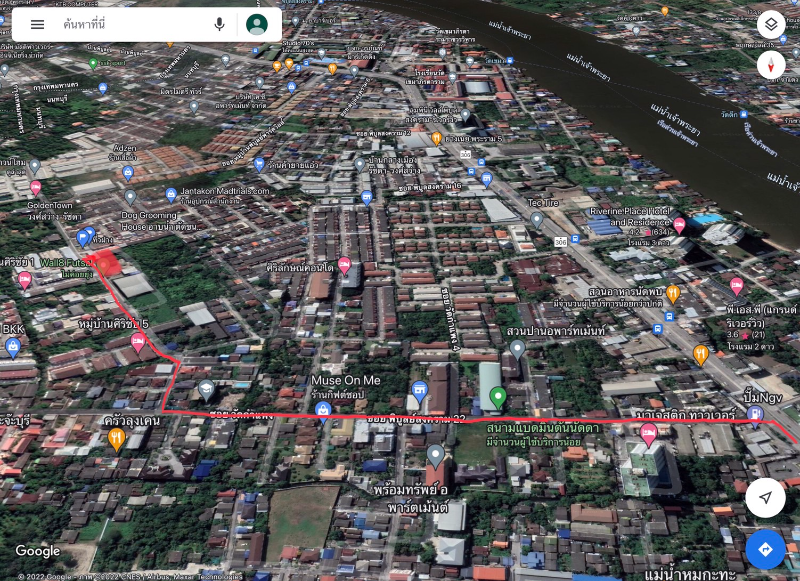The image size is (800, 581).
Task: Select the หมู่บ้านศิริชัย 5 hotel pin
Action: point(139,343)
